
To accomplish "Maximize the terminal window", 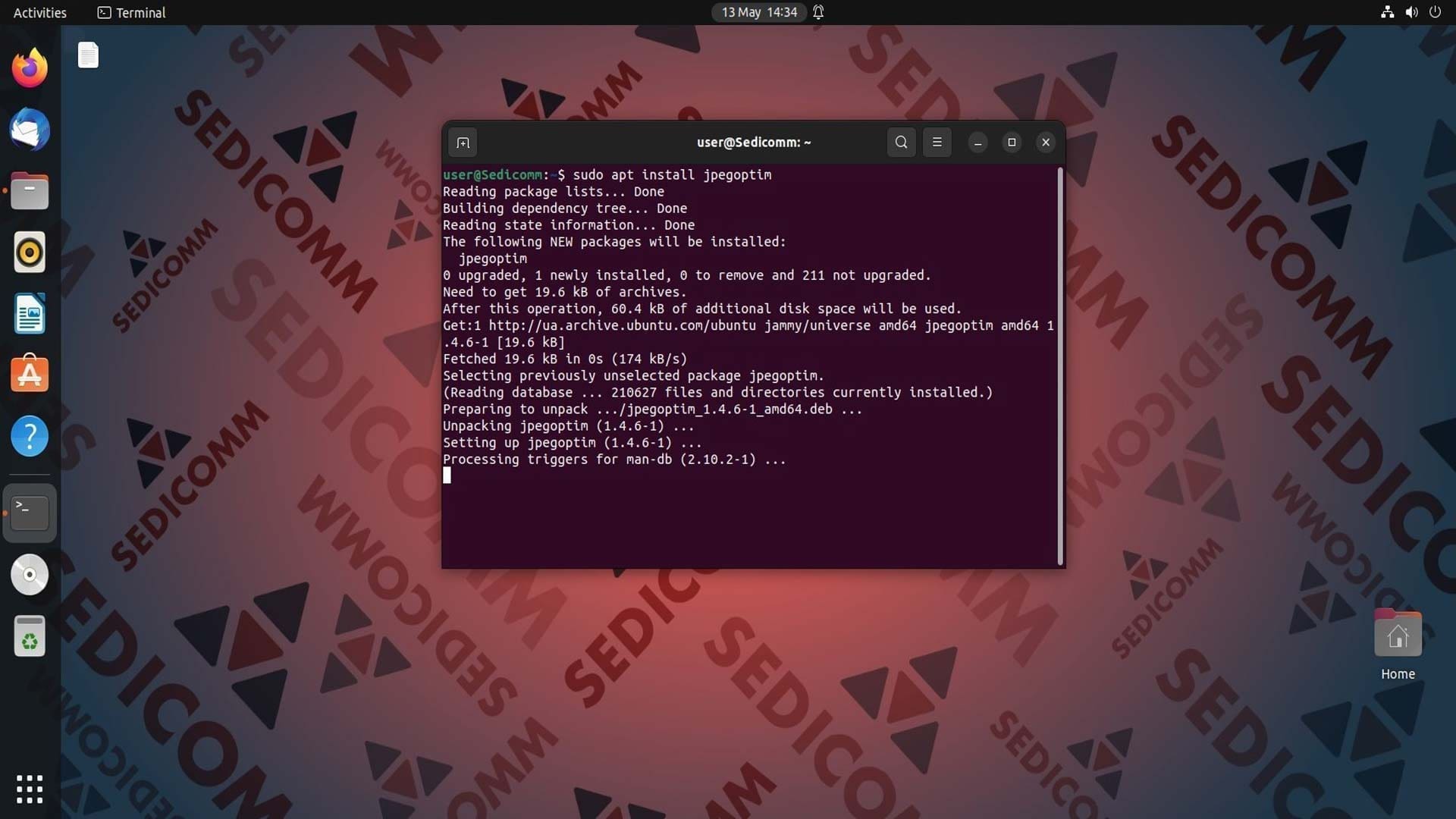I will pyautogui.click(x=1012, y=142).
